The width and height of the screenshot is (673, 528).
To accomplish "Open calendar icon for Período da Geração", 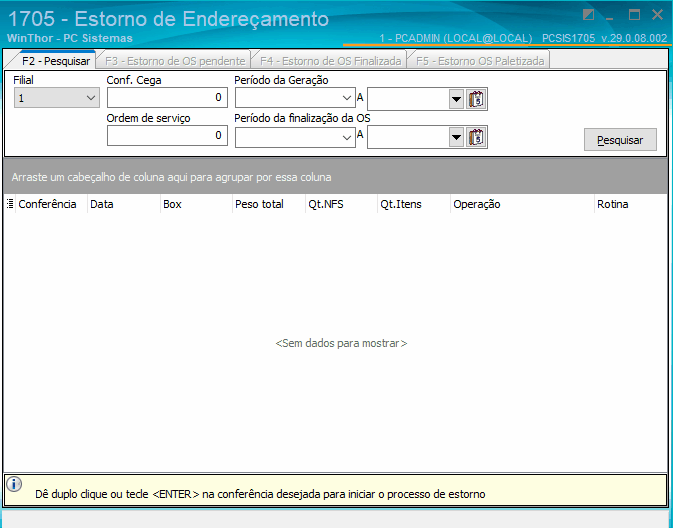I will point(476,99).
